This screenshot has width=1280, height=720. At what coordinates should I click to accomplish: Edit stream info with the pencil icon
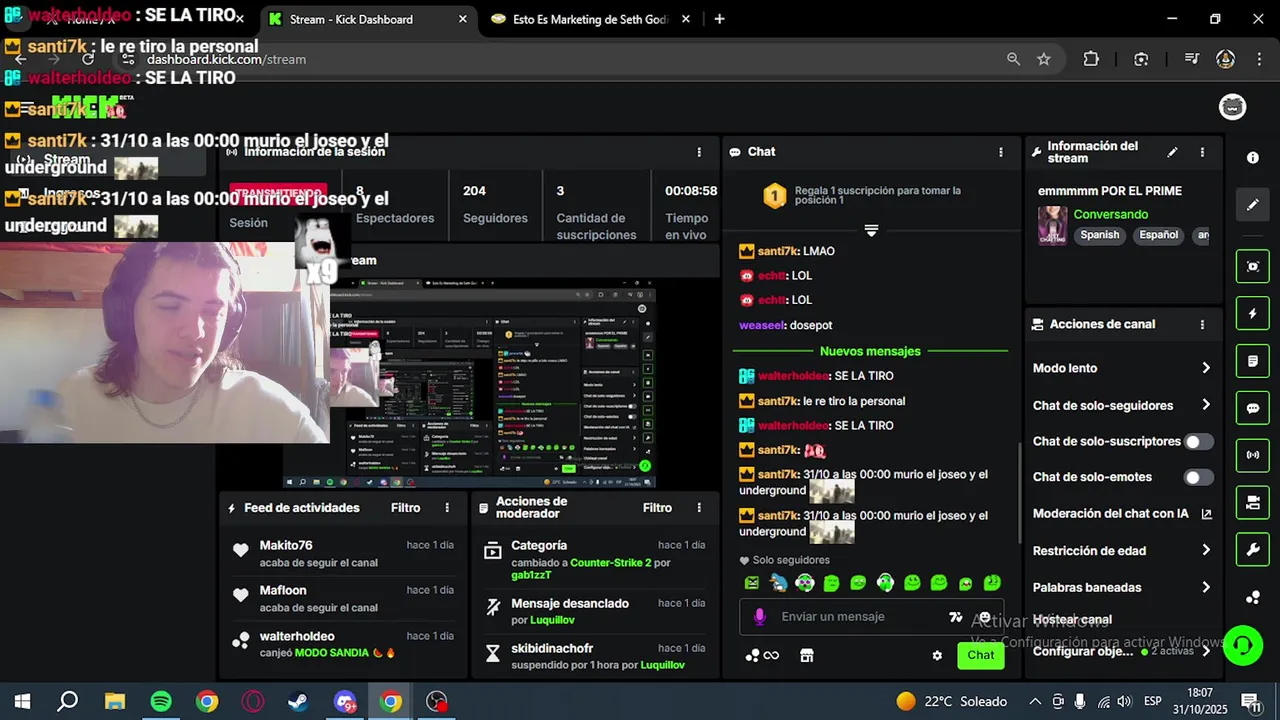(x=1172, y=152)
